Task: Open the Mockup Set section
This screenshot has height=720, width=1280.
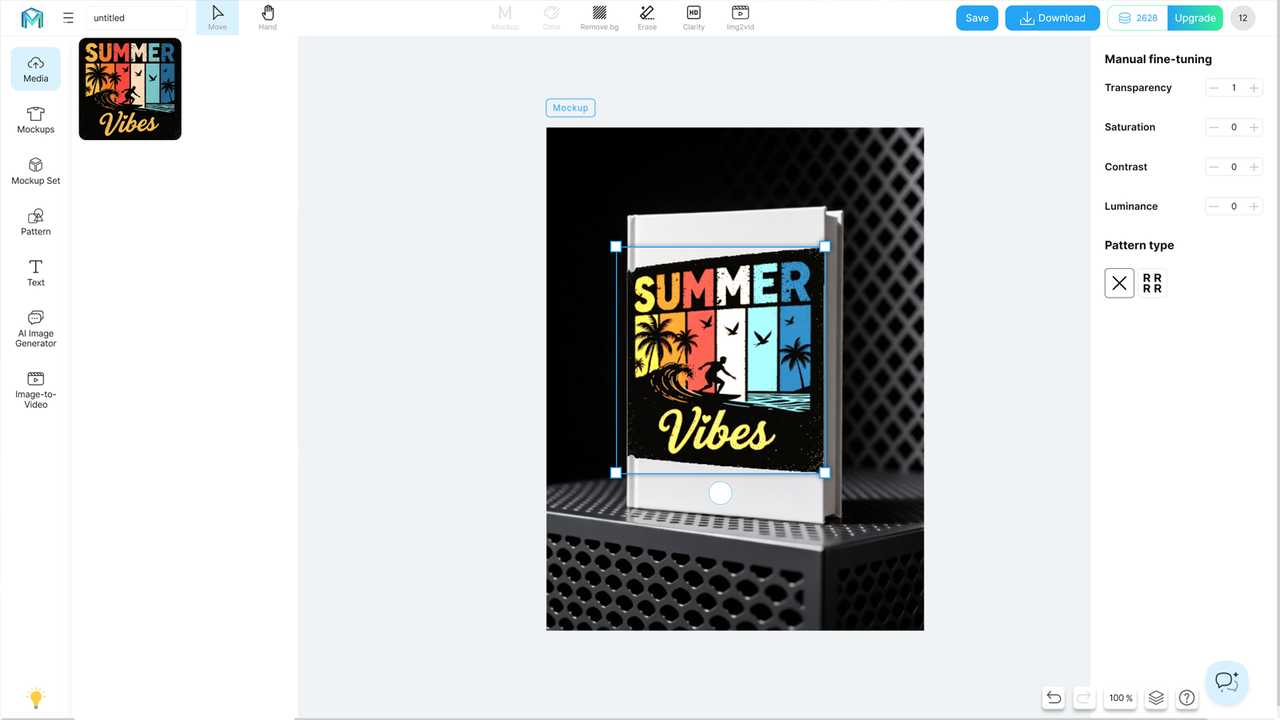Action: pyautogui.click(x=36, y=171)
